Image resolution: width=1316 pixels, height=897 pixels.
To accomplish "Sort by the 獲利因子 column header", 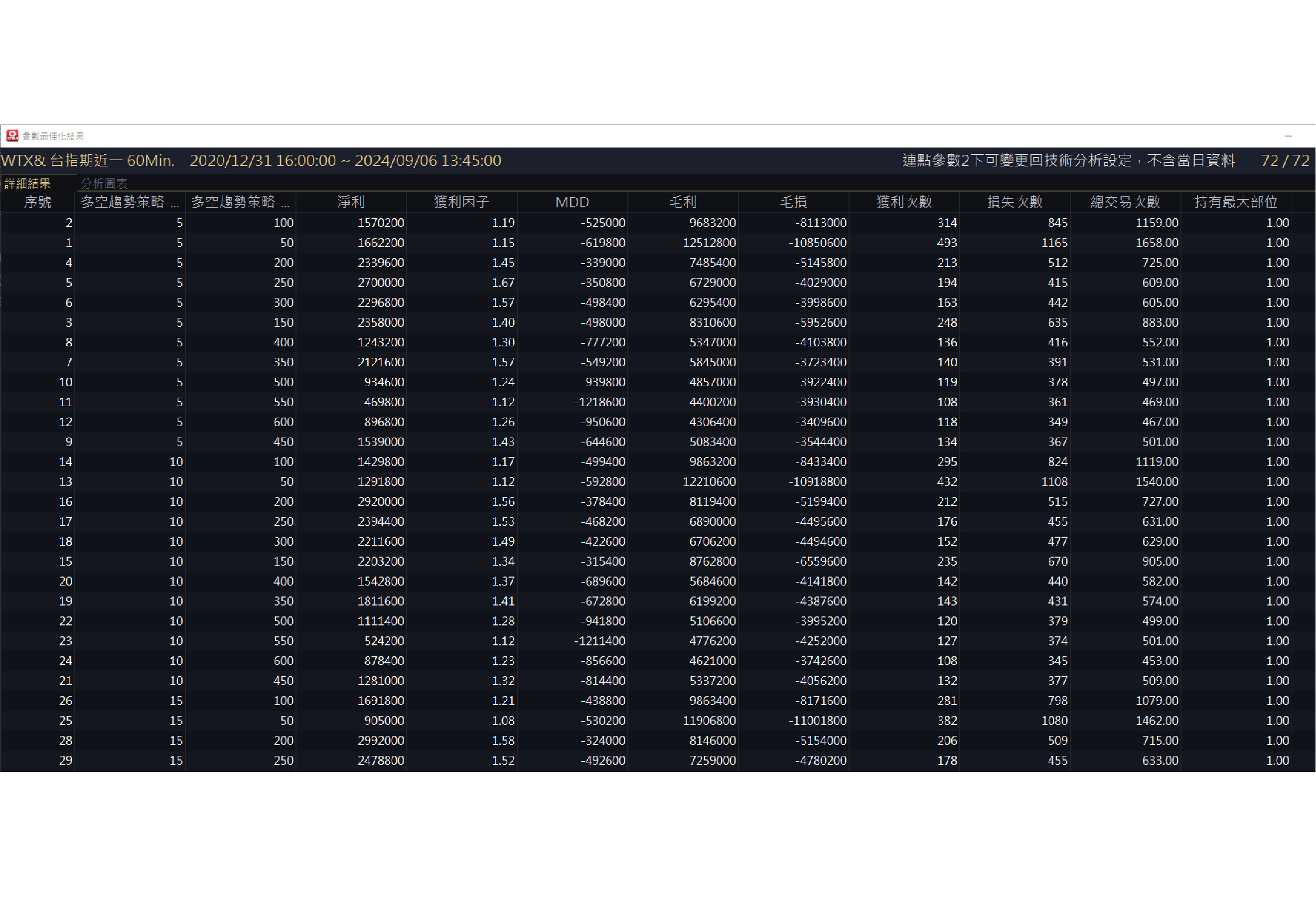I will (x=461, y=202).
